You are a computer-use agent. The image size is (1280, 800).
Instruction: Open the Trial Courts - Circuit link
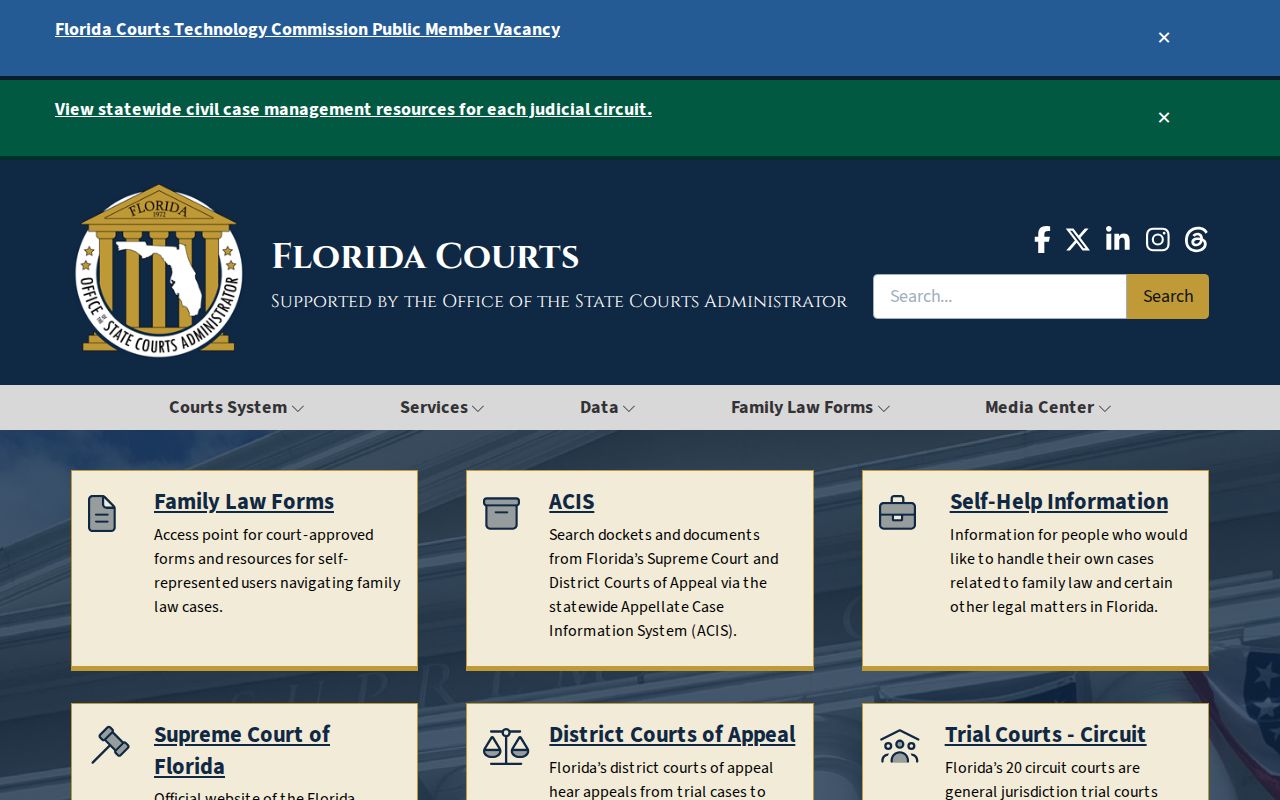pos(1045,734)
